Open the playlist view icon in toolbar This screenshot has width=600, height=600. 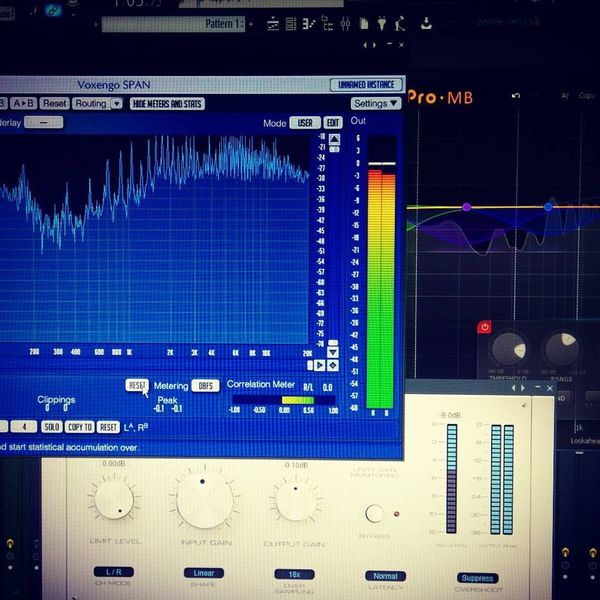click(273, 24)
